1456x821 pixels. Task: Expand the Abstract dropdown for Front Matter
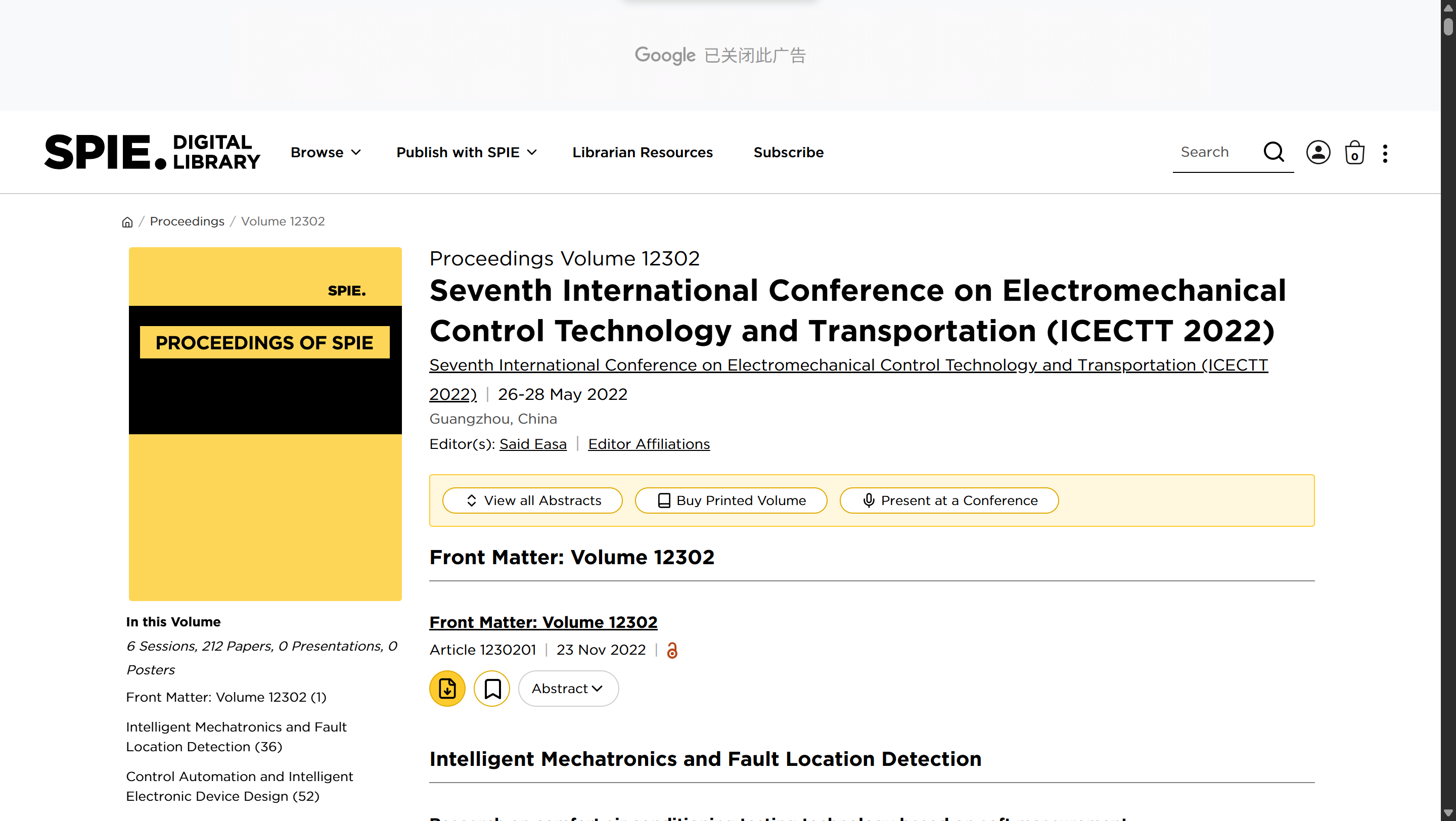click(568, 688)
